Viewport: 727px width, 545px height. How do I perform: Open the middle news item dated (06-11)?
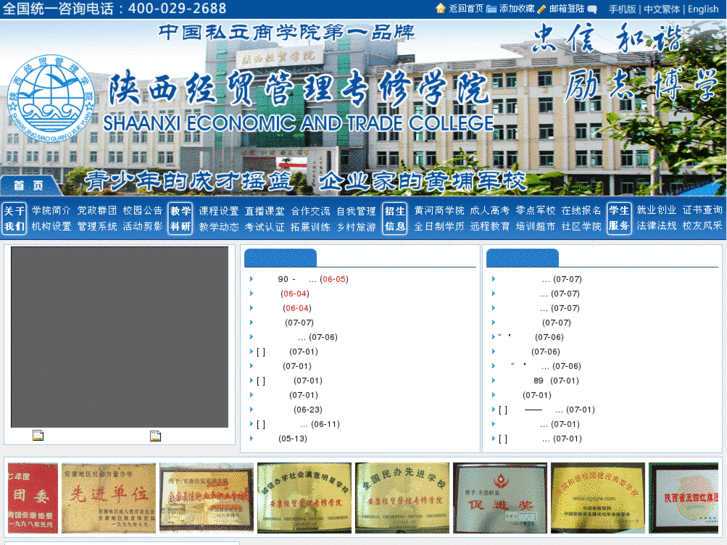pos(298,424)
